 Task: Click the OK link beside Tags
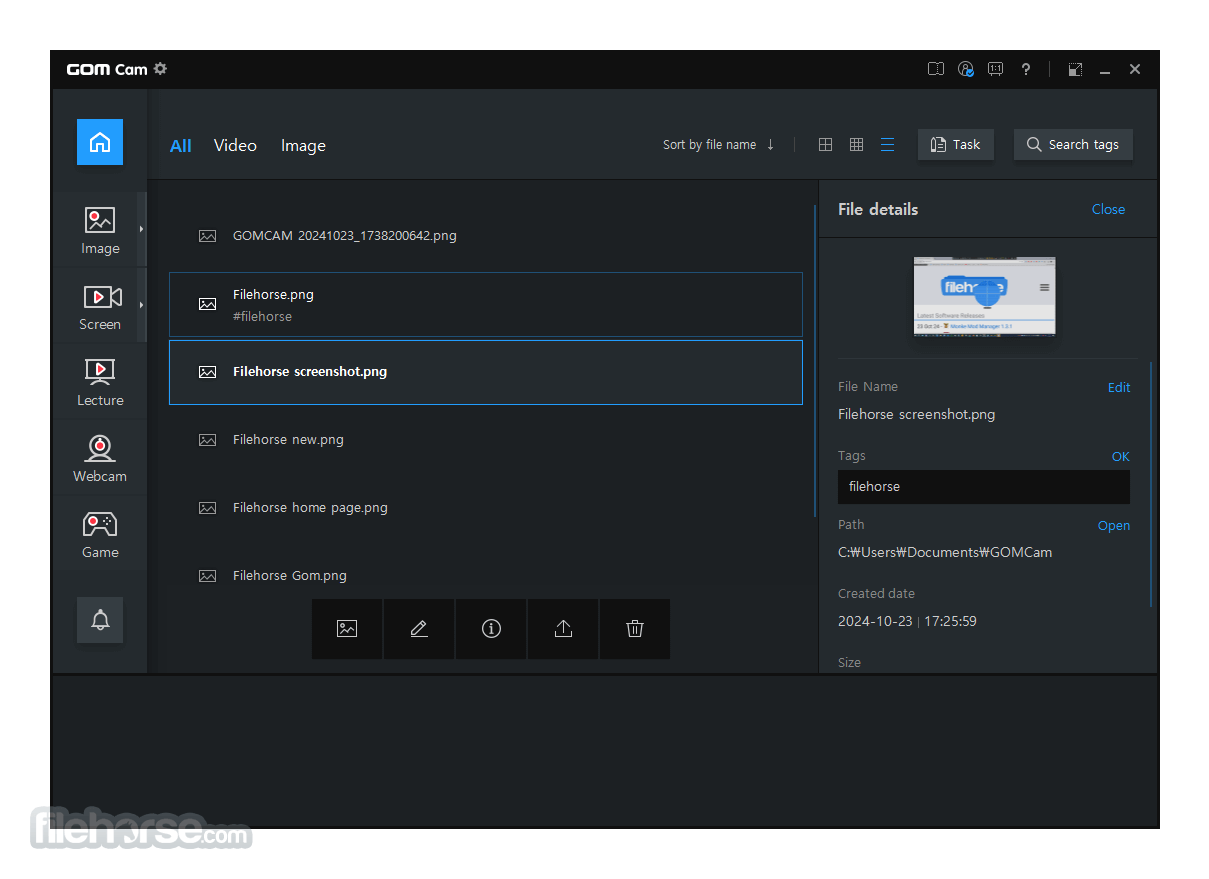point(1121,456)
